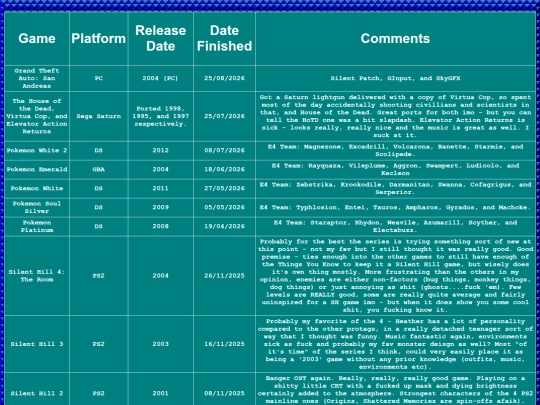Click the 'Silent Patch, GInput, and SkyGFX' comment

tap(395, 78)
